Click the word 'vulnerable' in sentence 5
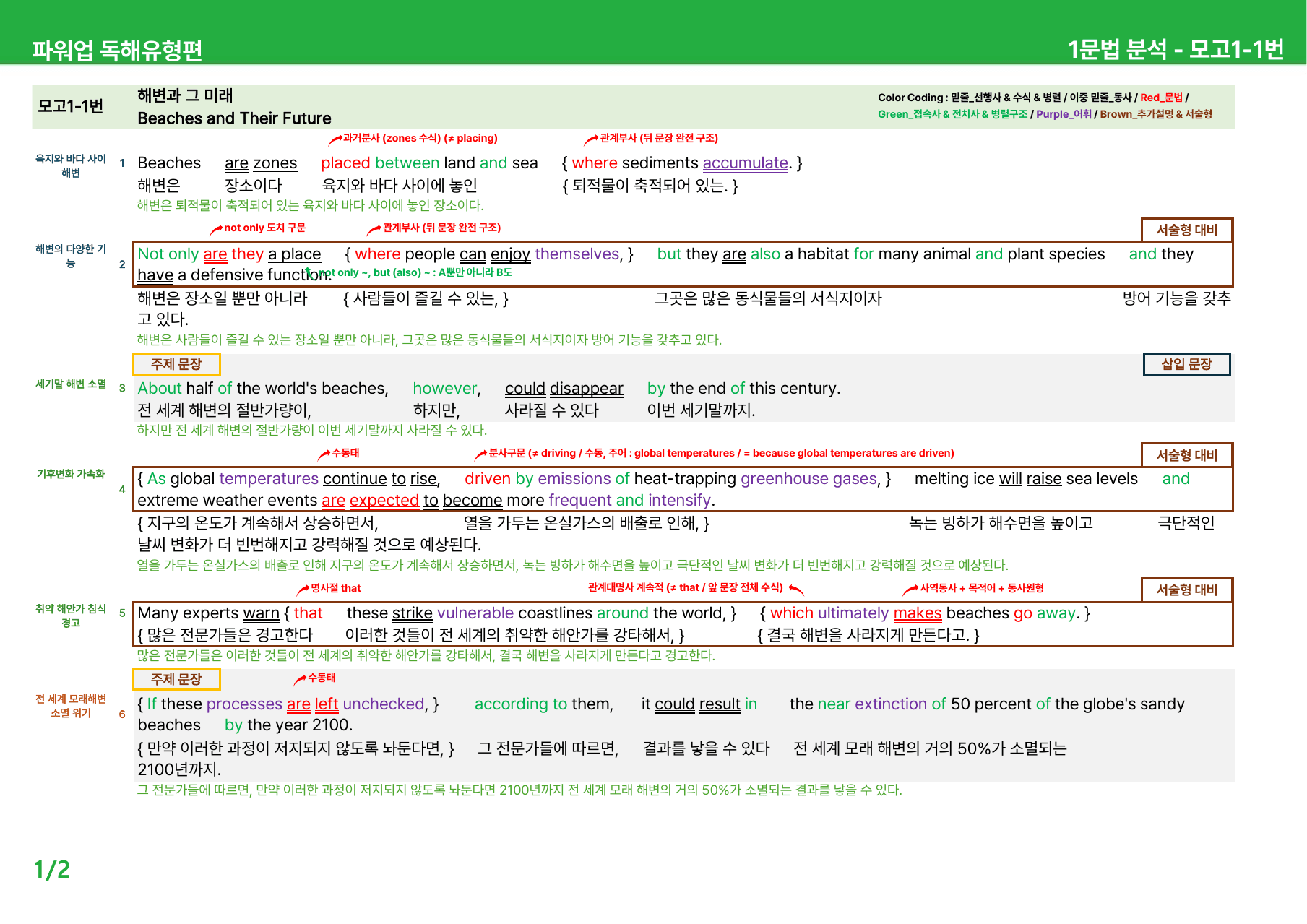The height and width of the screenshot is (924, 1307). 475,613
